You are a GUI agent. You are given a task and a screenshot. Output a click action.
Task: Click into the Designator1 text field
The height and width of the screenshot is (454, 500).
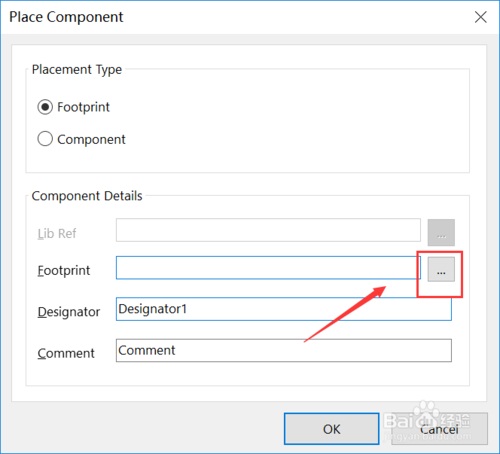(284, 309)
